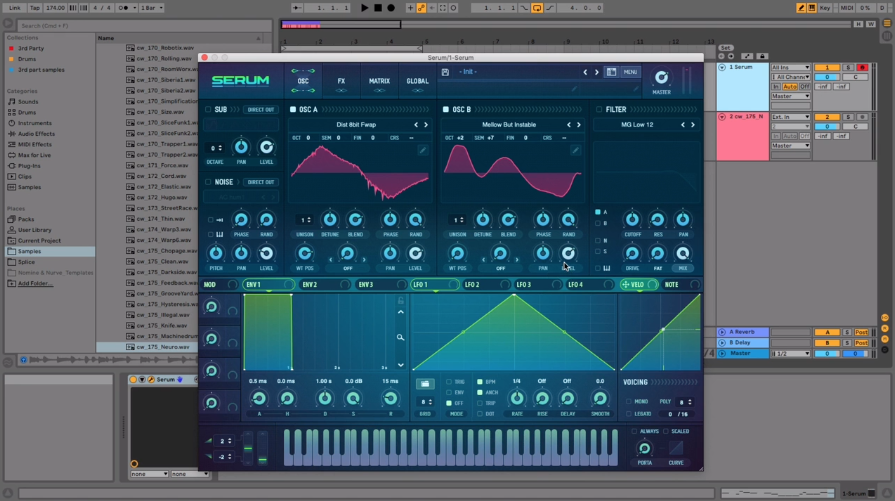Click the Ableton Stop button
This screenshot has width=895, height=501.
[x=378, y=8]
